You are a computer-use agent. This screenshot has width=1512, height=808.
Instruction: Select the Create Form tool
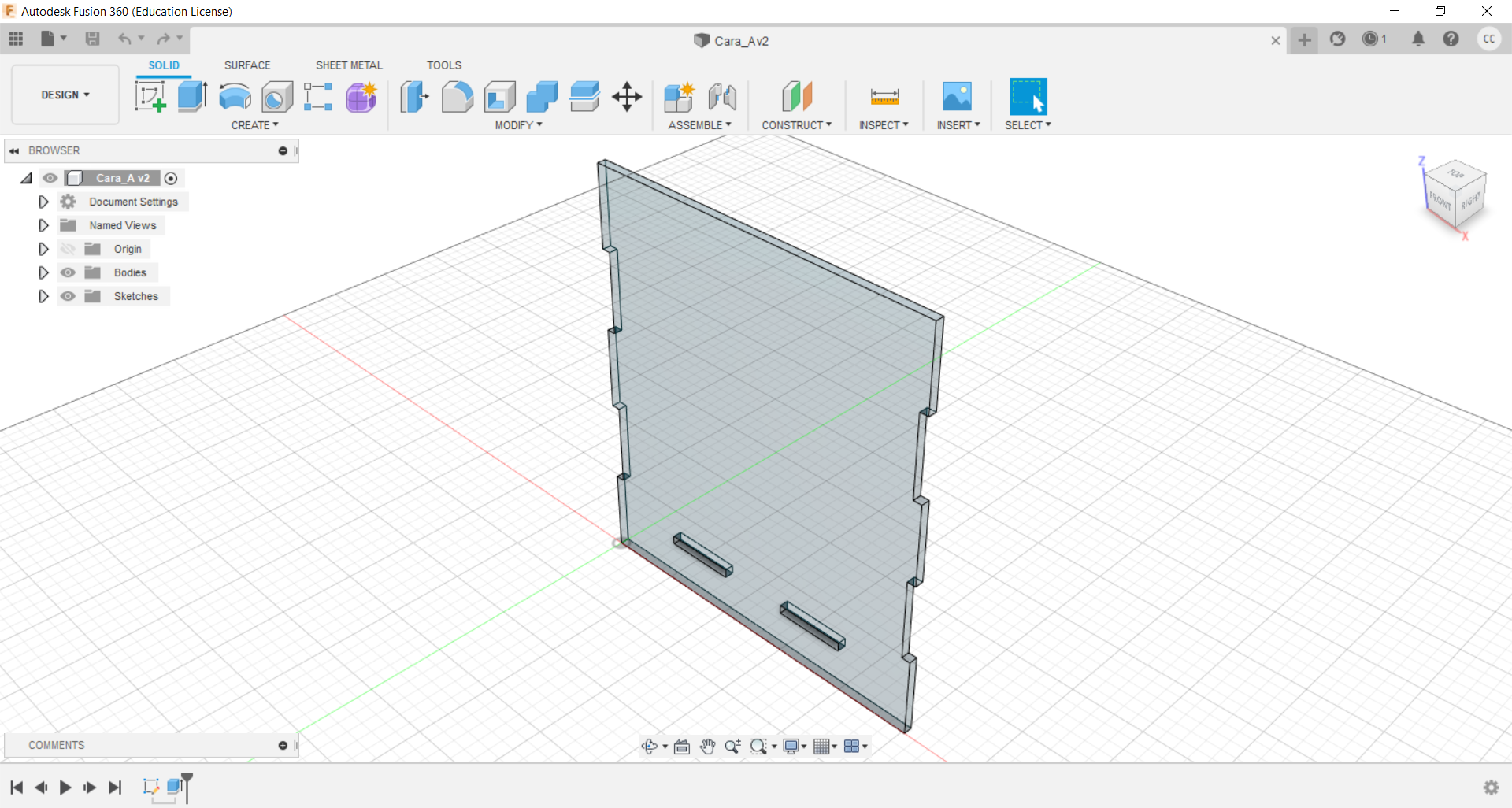(361, 97)
